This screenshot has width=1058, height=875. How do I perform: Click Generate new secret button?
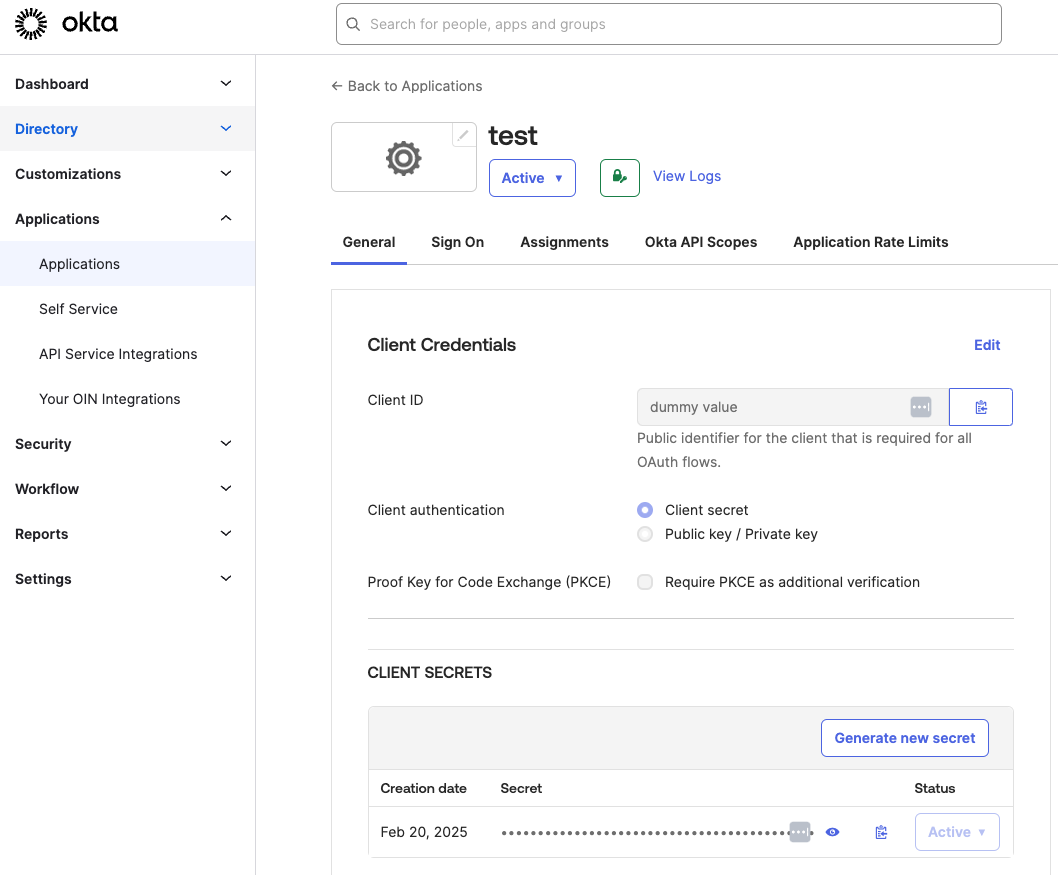(x=904, y=738)
